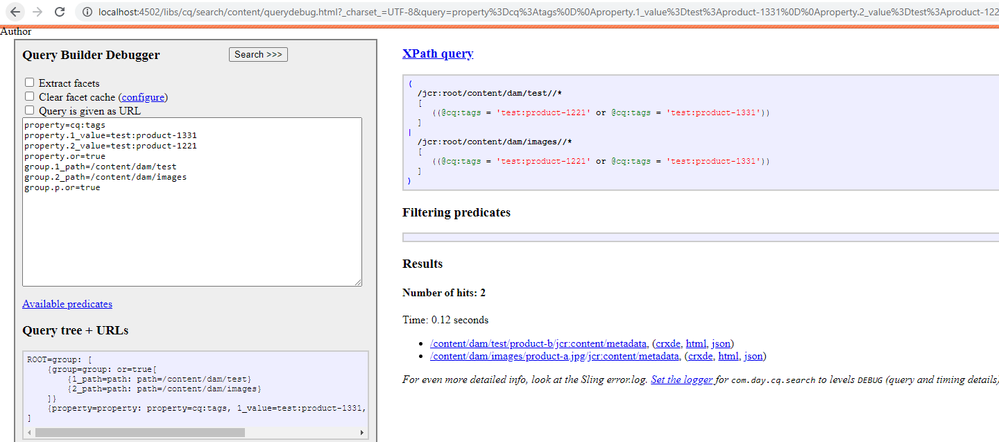The image size is (999, 442).
Task: Open product-a.jpg metadata result path
Action: coord(538,356)
